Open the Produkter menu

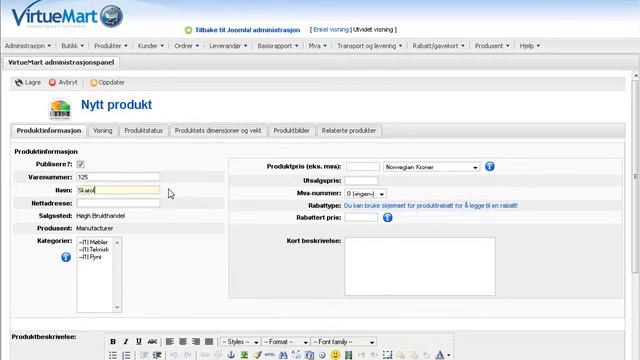(x=111, y=46)
